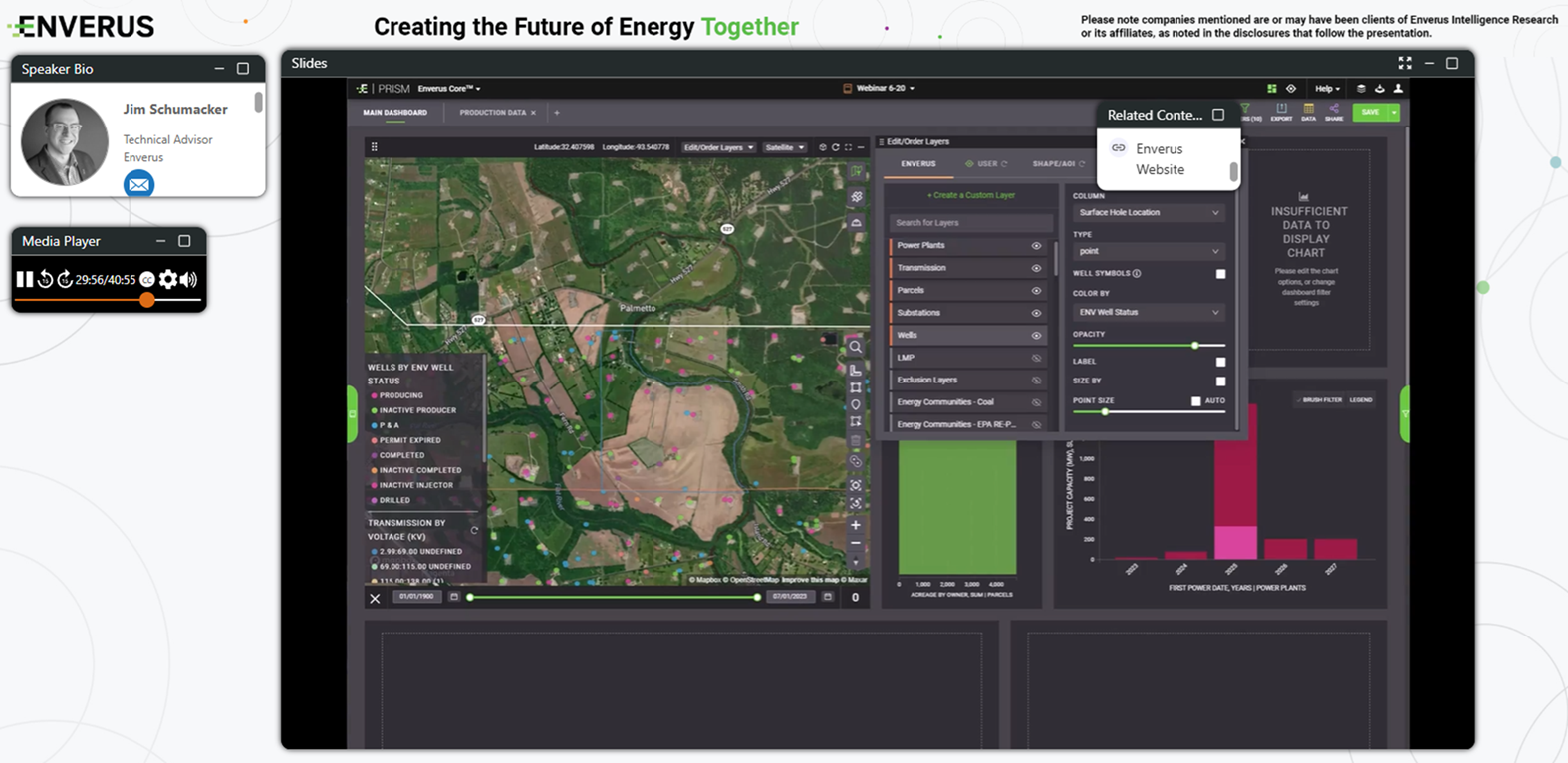
Task: Enable the Size By checkbox
Action: click(1220, 381)
